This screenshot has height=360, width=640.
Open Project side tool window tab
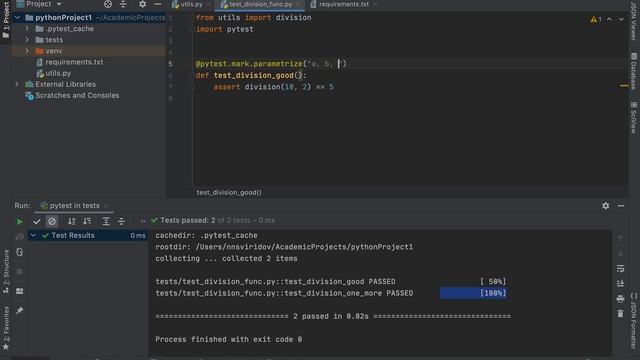[6, 20]
